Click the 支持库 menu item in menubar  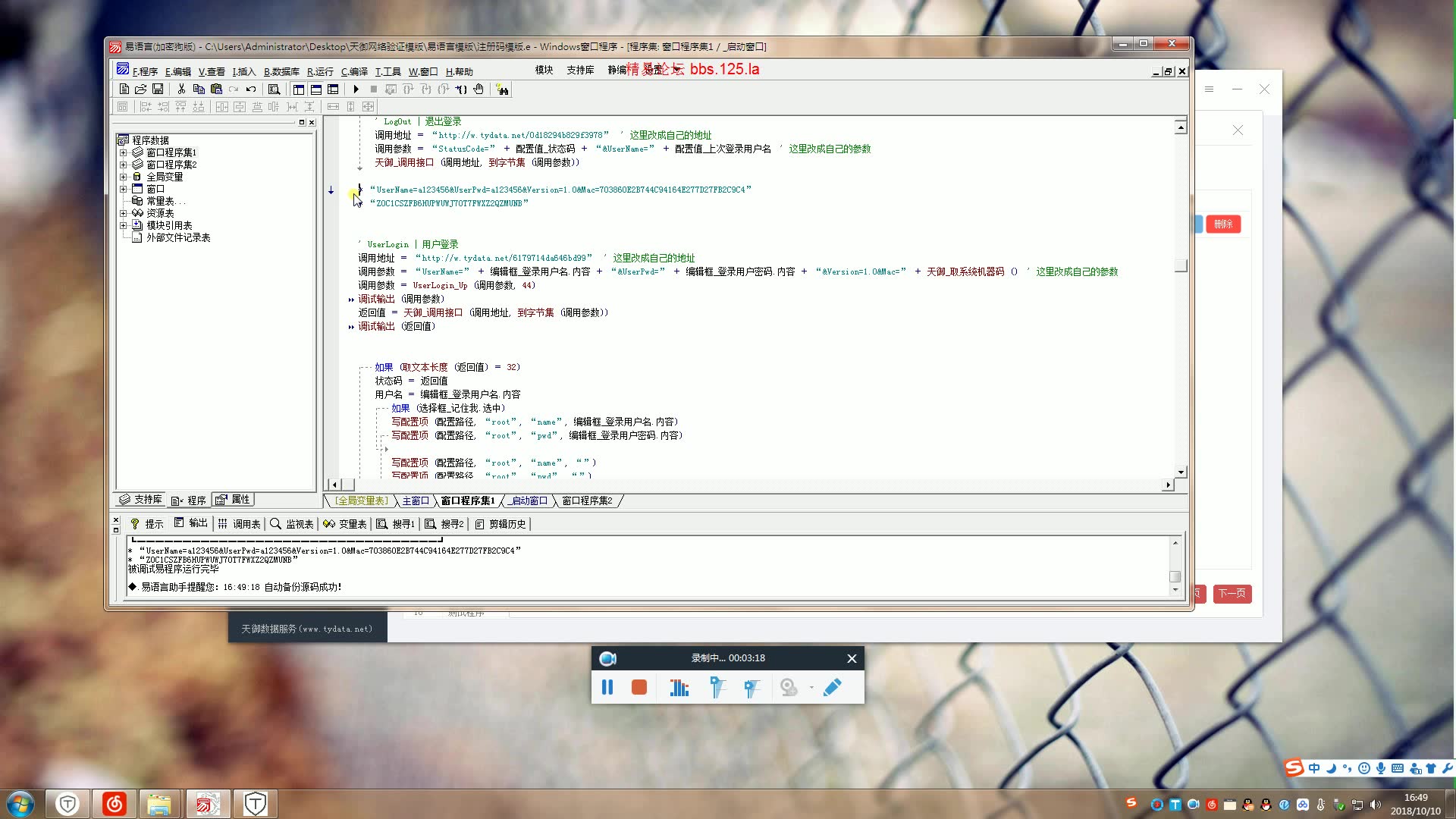[x=580, y=70]
